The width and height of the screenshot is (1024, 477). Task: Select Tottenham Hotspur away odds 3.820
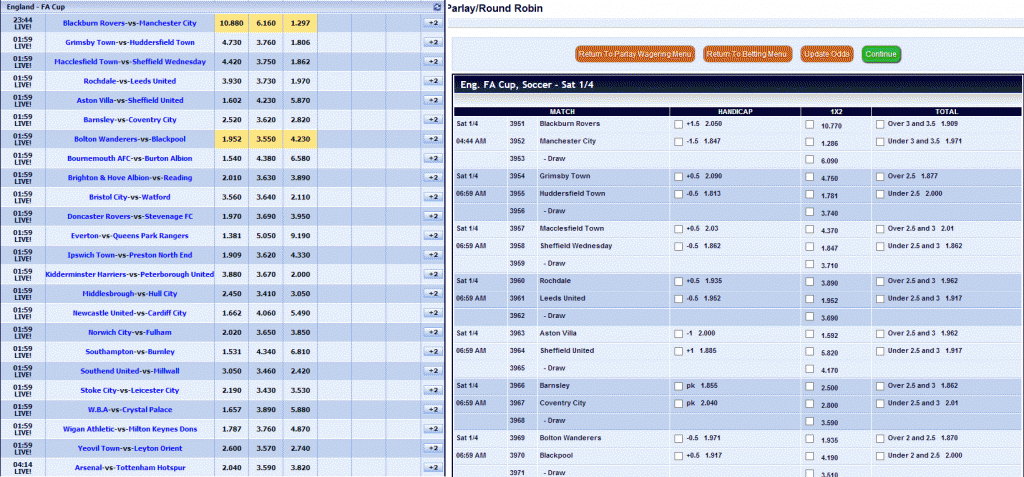pyautogui.click(x=300, y=468)
